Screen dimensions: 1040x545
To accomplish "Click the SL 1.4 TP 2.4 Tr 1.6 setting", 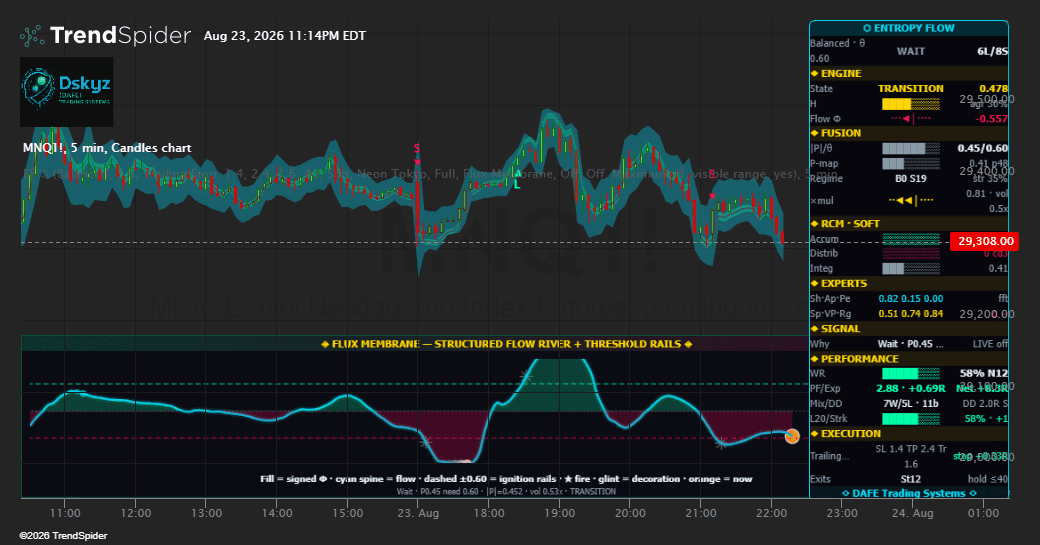I will [911, 456].
